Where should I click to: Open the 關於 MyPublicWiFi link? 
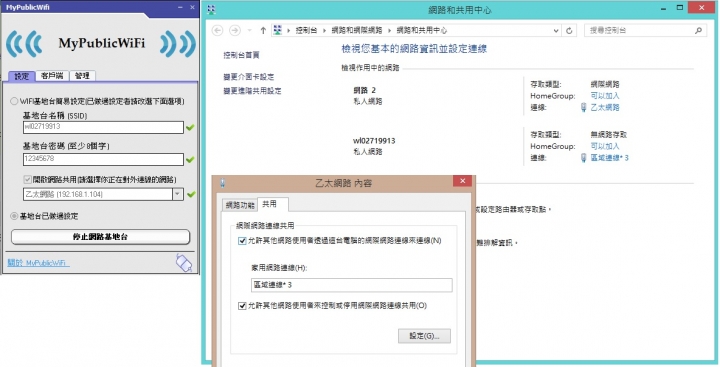(39, 263)
